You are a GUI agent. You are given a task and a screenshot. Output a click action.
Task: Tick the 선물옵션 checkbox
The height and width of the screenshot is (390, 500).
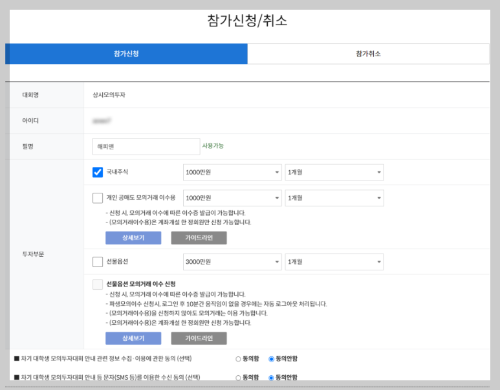point(97,262)
